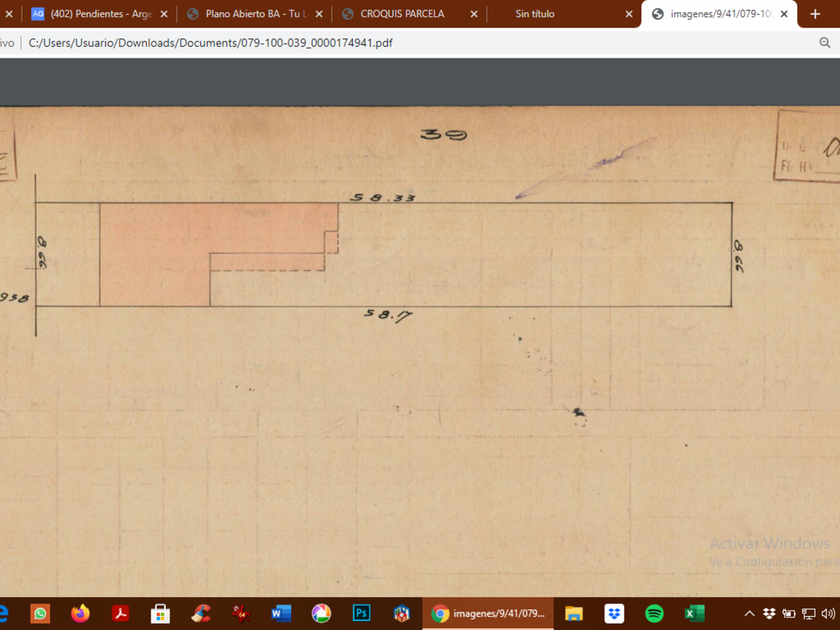Click the Dropbox system tray icon
Screen dimensions: 840x630
pos(769,614)
